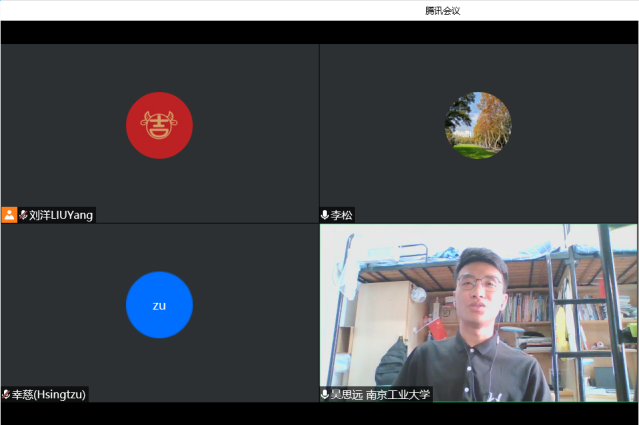Image resolution: width=639 pixels, height=425 pixels.
Task: Click the orange host icon beside 刘洋LIUYang
Action: click(9, 214)
